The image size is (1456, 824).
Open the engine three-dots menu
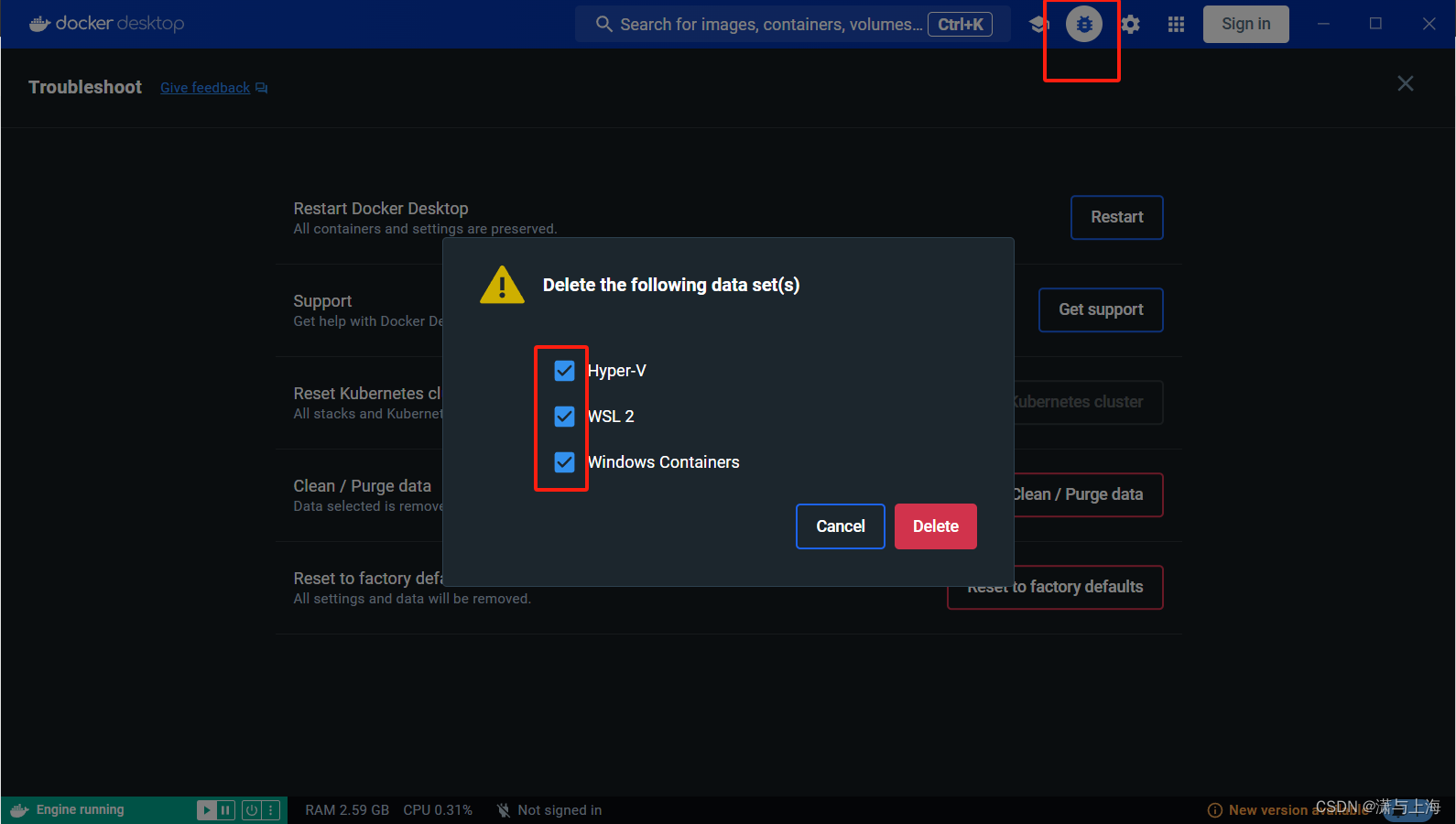271,810
